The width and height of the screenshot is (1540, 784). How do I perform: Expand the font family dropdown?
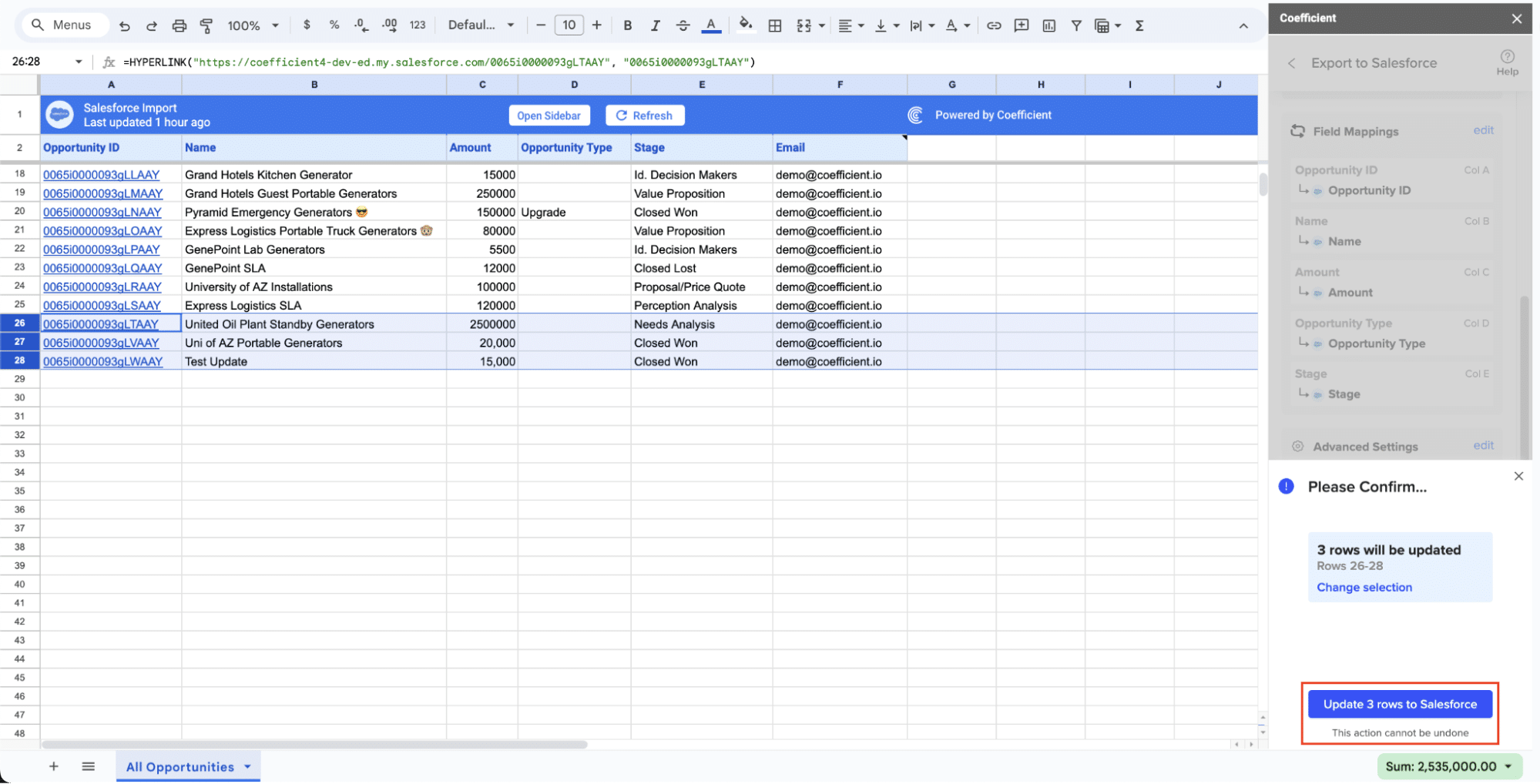click(x=481, y=25)
